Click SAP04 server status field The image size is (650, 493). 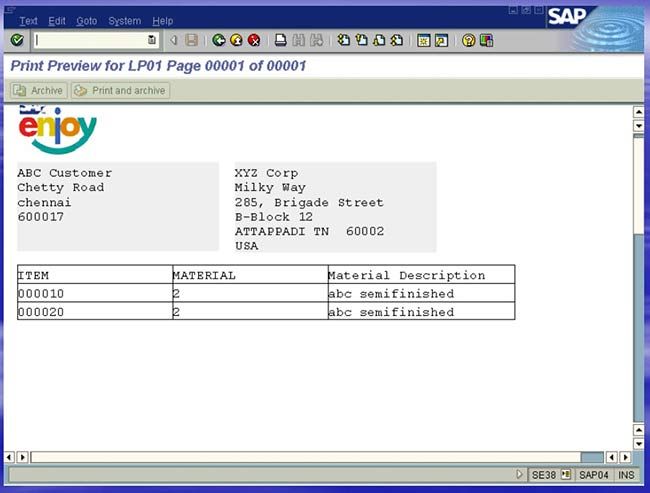pos(594,475)
